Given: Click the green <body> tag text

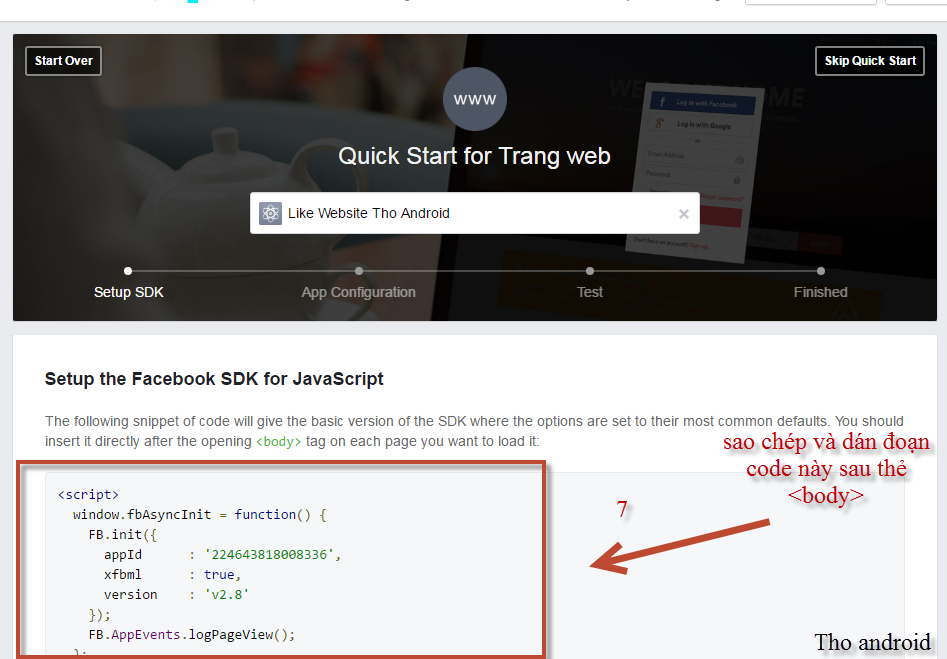Looking at the screenshot, I should pyautogui.click(x=278, y=442).
